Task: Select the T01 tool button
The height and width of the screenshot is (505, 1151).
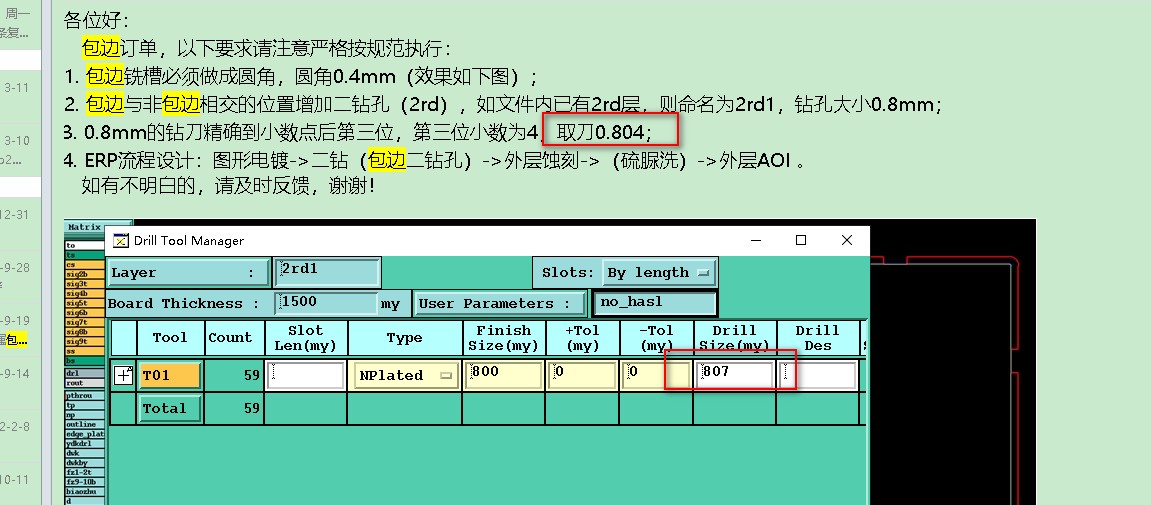Action: point(170,375)
